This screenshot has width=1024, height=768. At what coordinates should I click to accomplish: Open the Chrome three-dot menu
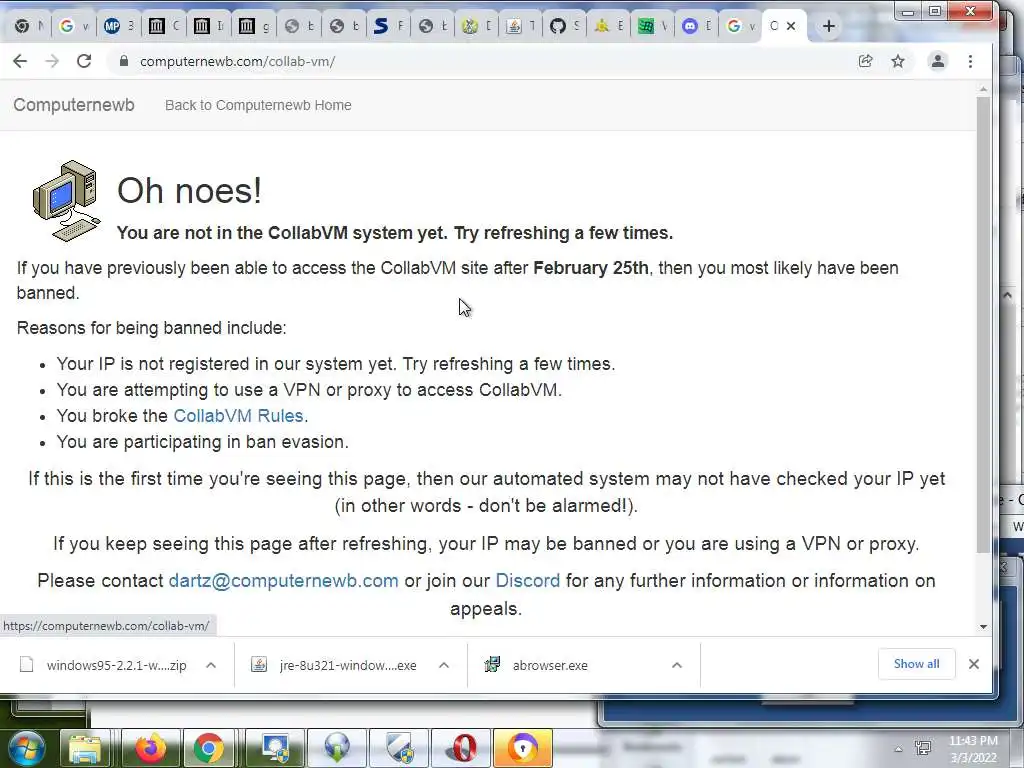970,61
